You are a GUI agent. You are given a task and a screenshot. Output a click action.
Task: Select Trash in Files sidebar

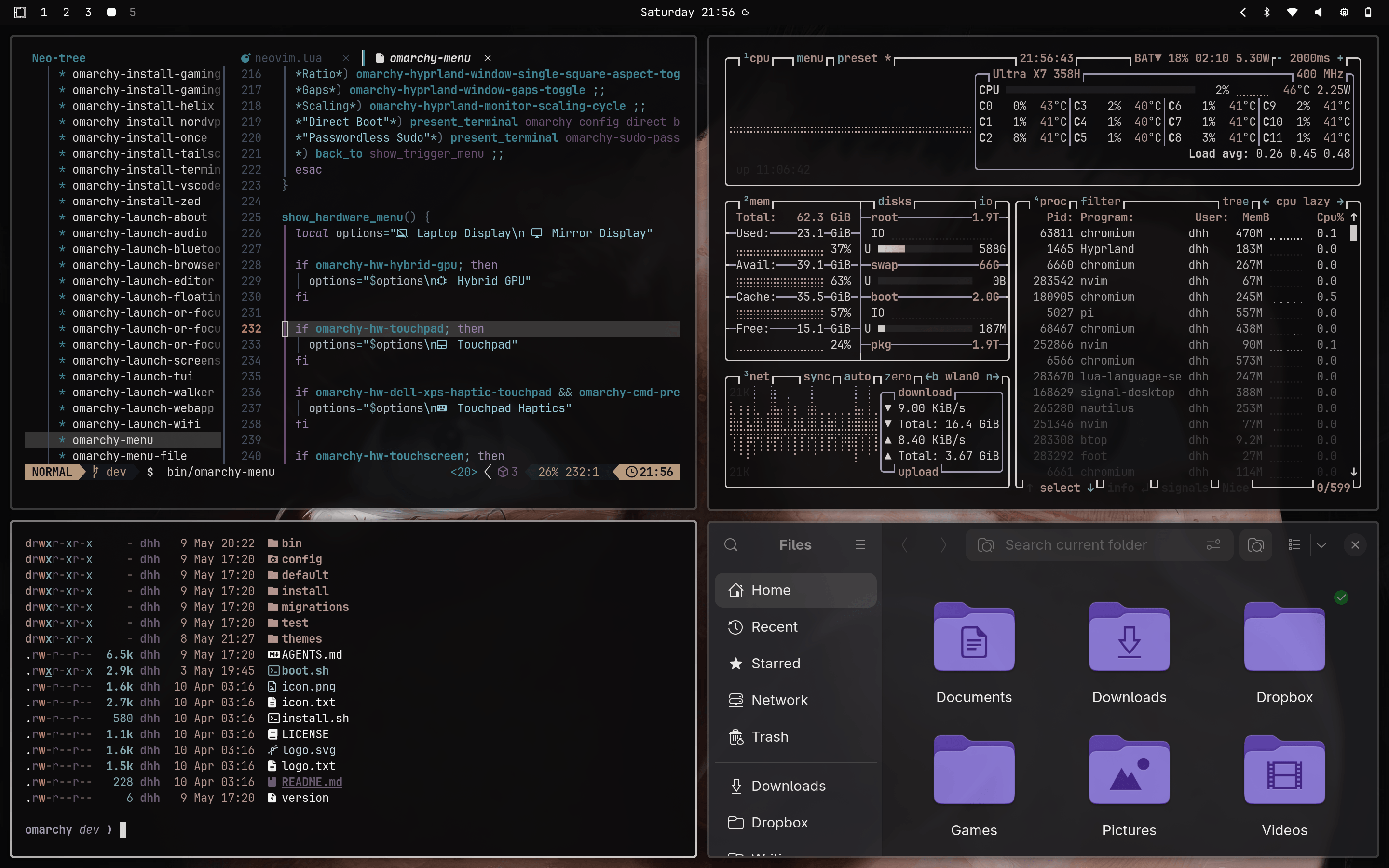pos(795,736)
